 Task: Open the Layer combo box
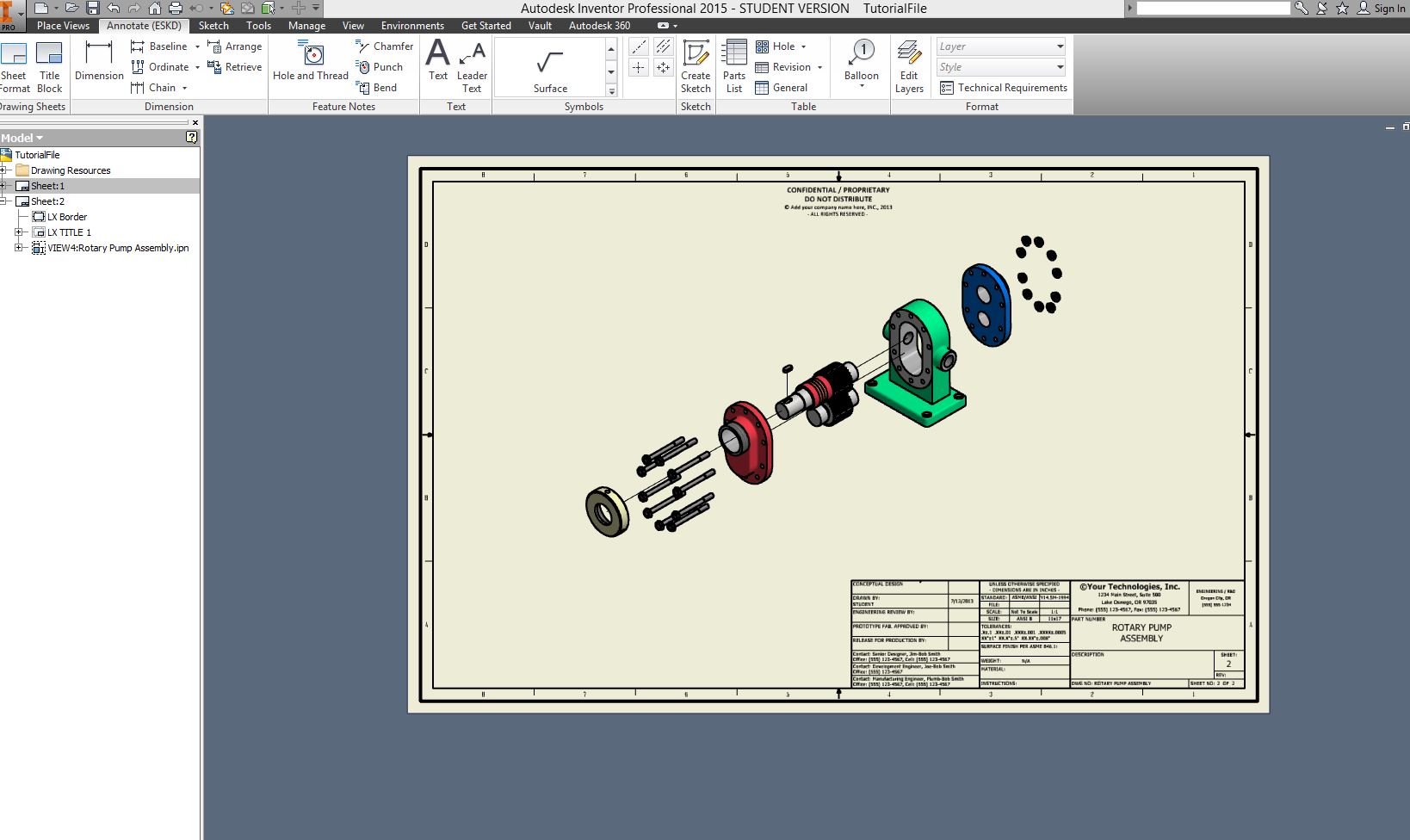1001,46
